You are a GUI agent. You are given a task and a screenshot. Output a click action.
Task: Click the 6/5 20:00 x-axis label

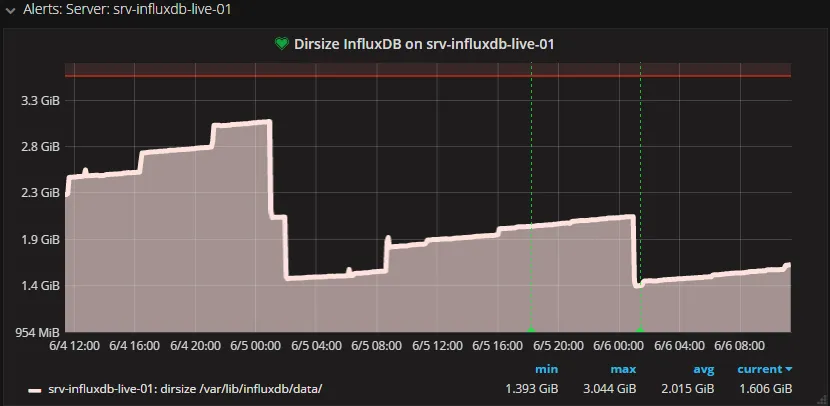pos(558,346)
